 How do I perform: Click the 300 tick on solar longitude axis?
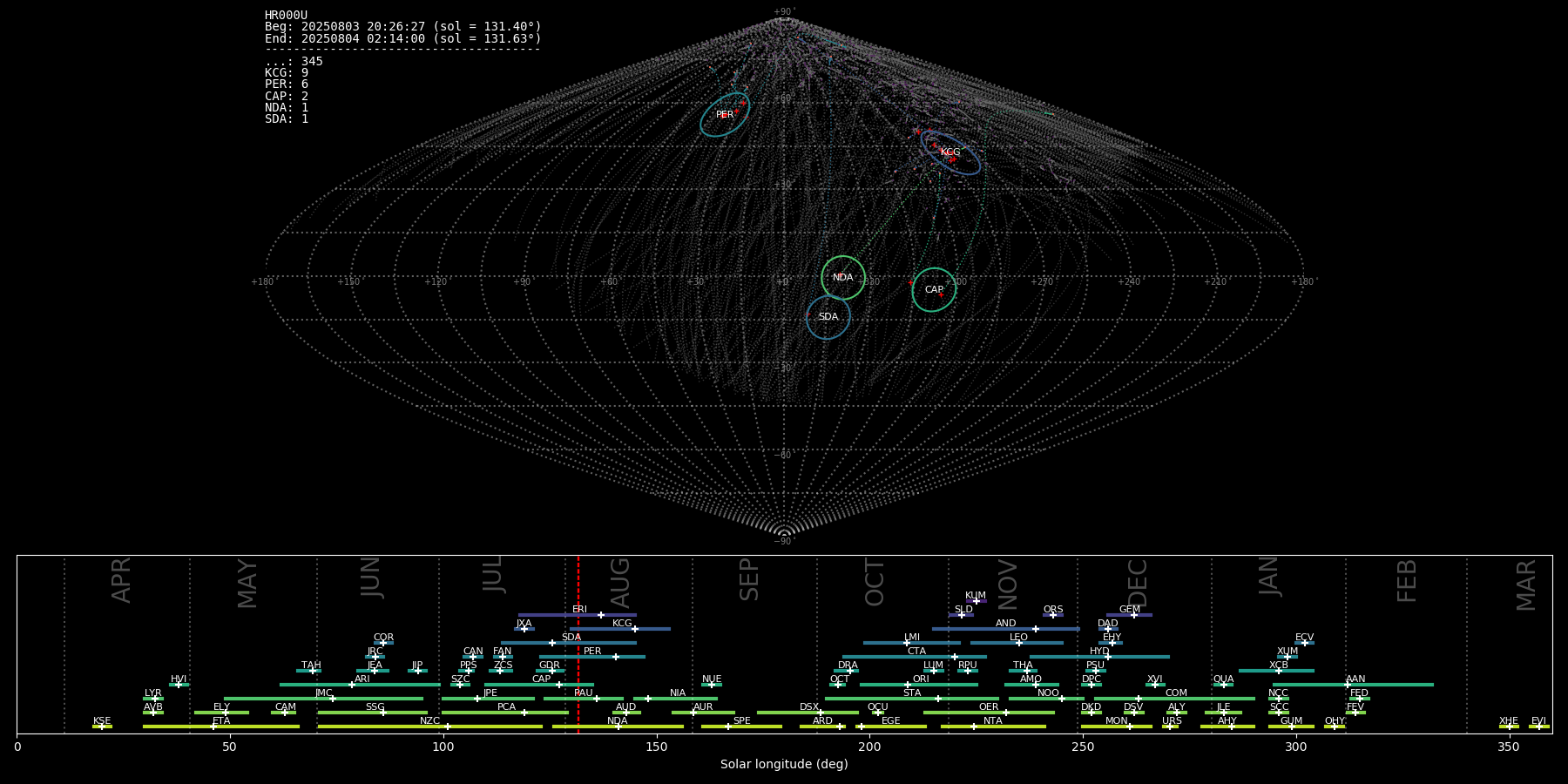[x=1296, y=747]
